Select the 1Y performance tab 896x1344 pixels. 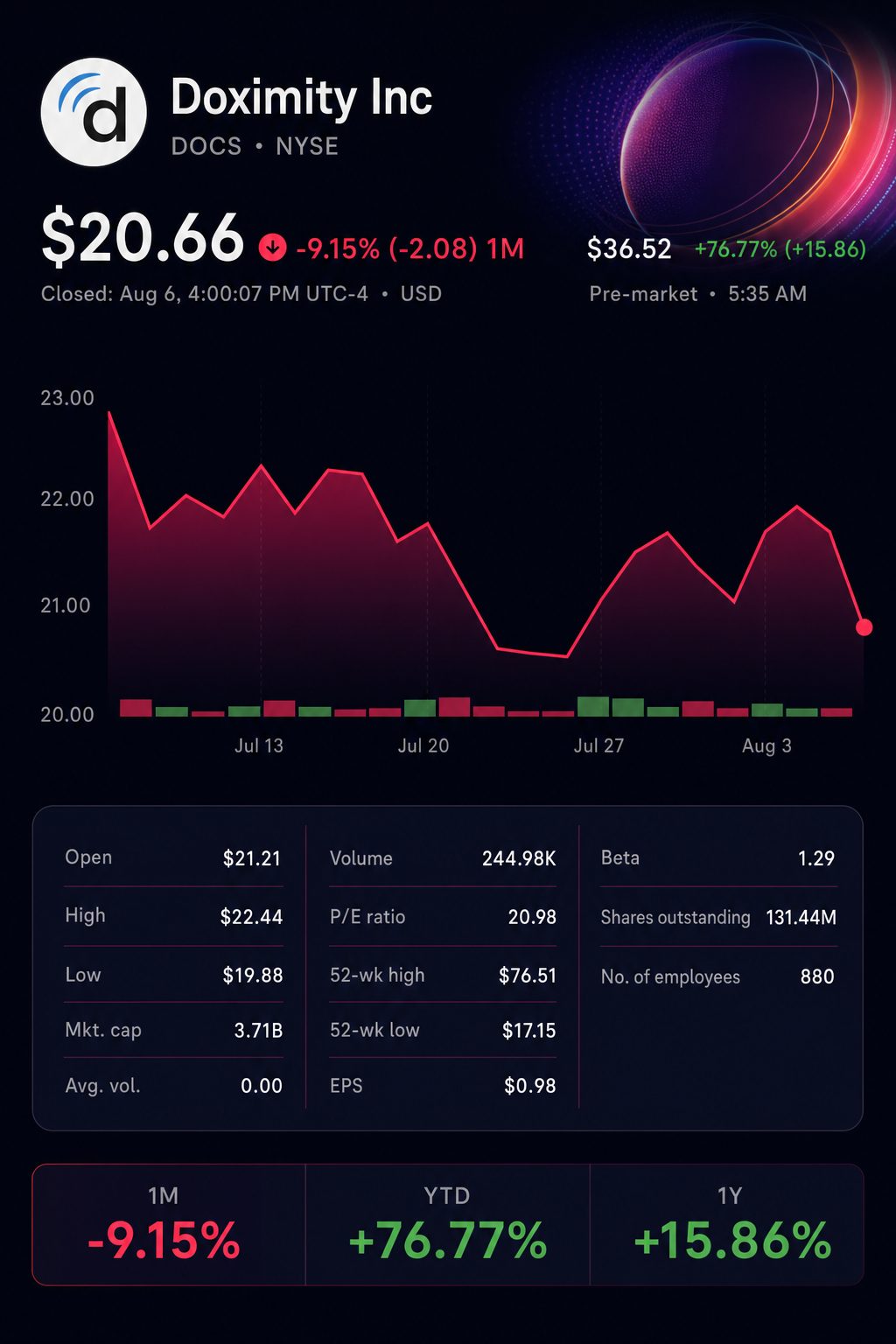(x=727, y=1224)
